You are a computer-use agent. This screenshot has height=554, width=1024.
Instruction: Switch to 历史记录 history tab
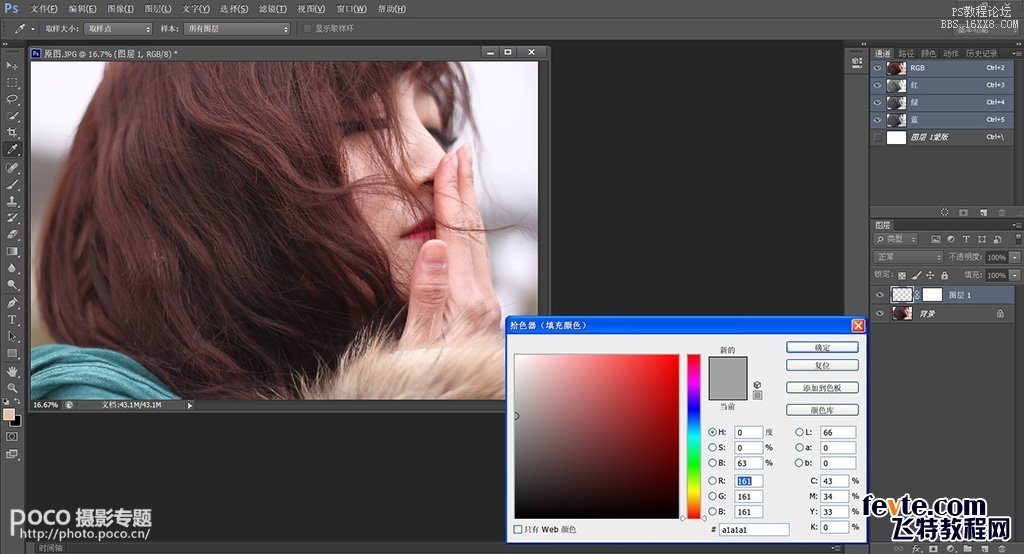(982, 54)
